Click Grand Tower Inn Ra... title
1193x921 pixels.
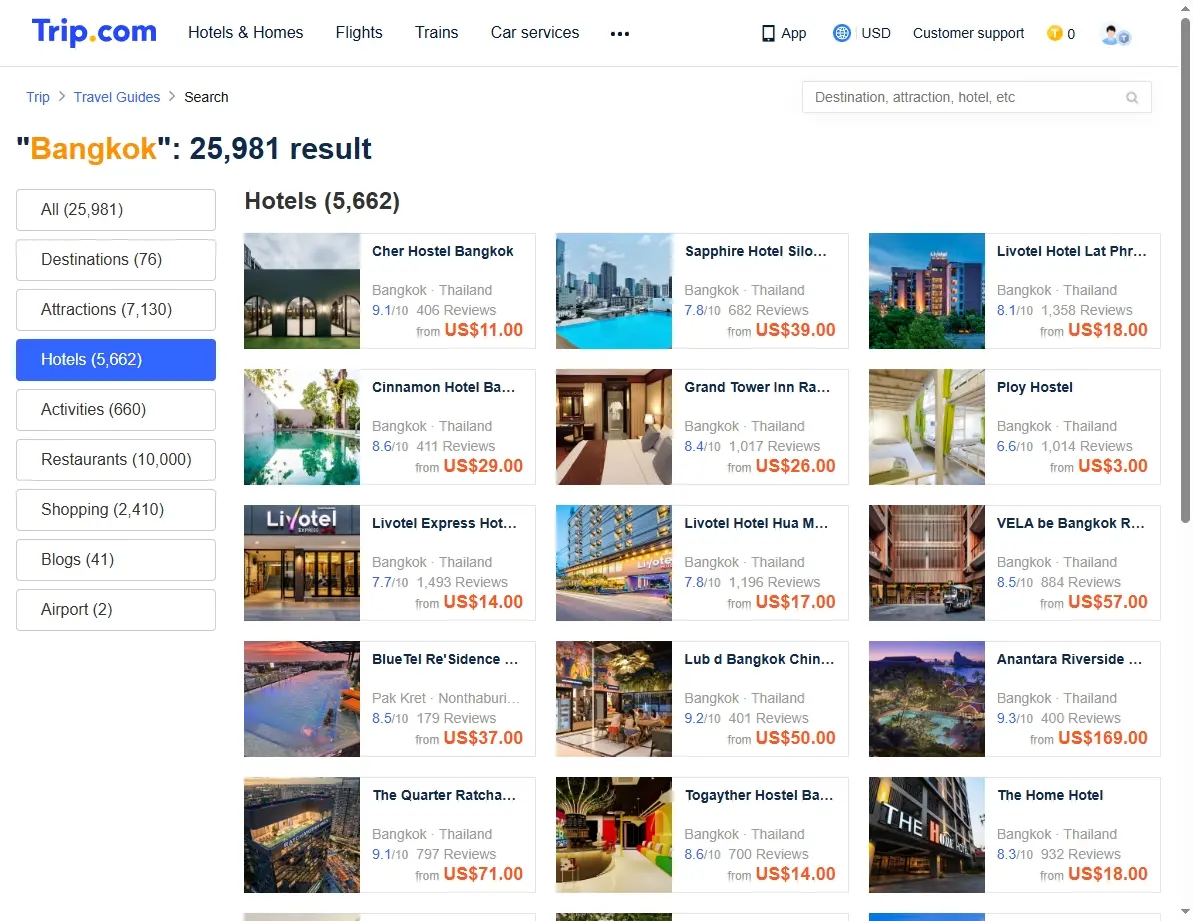tap(757, 388)
